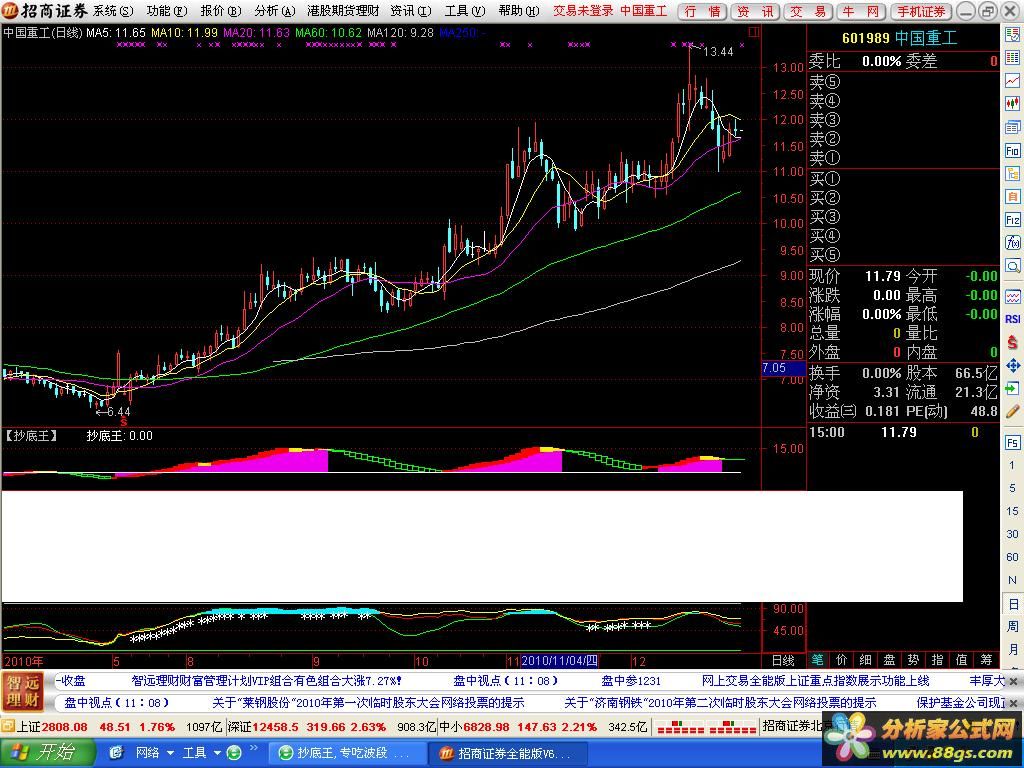Show the intraday line chart icon
This screenshot has height=768, width=1024.
click(1012, 81)
